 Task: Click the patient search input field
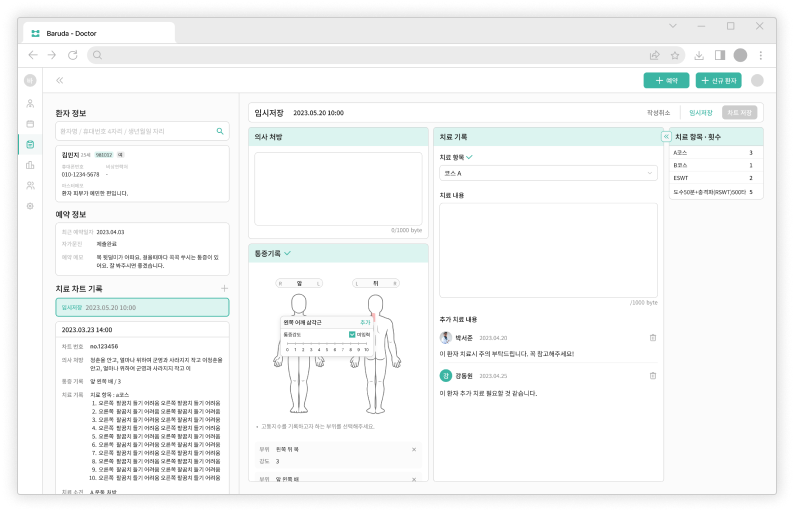point(142,131)
